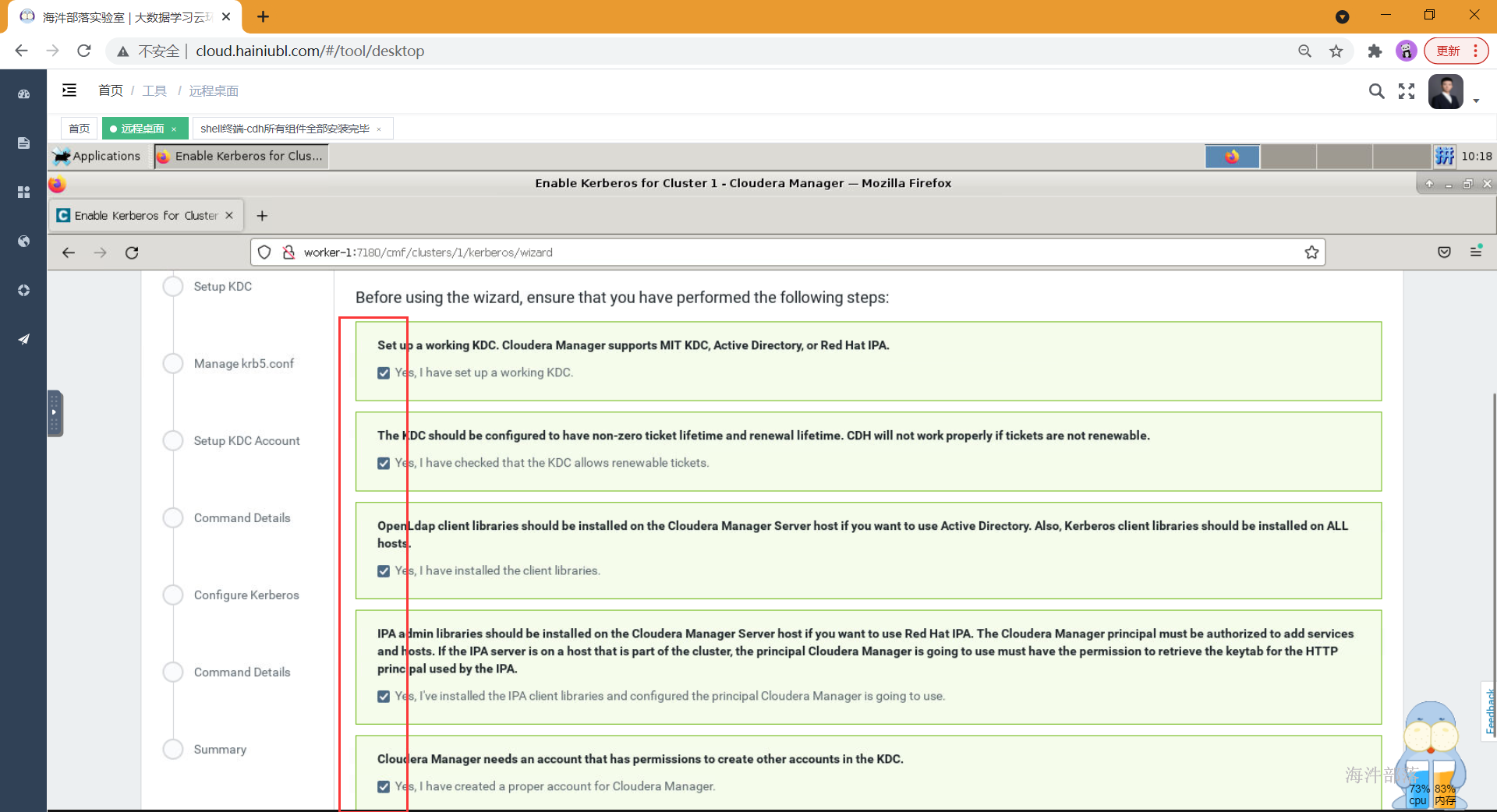The width and height of the screenshot is (1497, 812).
Task: Uncheck 'created a proper account for Cloudera Manager'
Action: (384, 787)
